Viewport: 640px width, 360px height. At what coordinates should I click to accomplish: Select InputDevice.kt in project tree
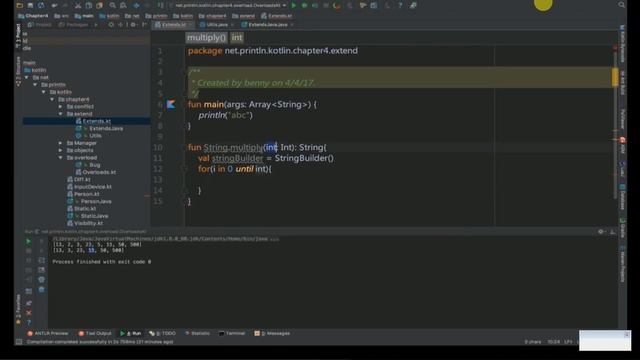pos(89,187)
